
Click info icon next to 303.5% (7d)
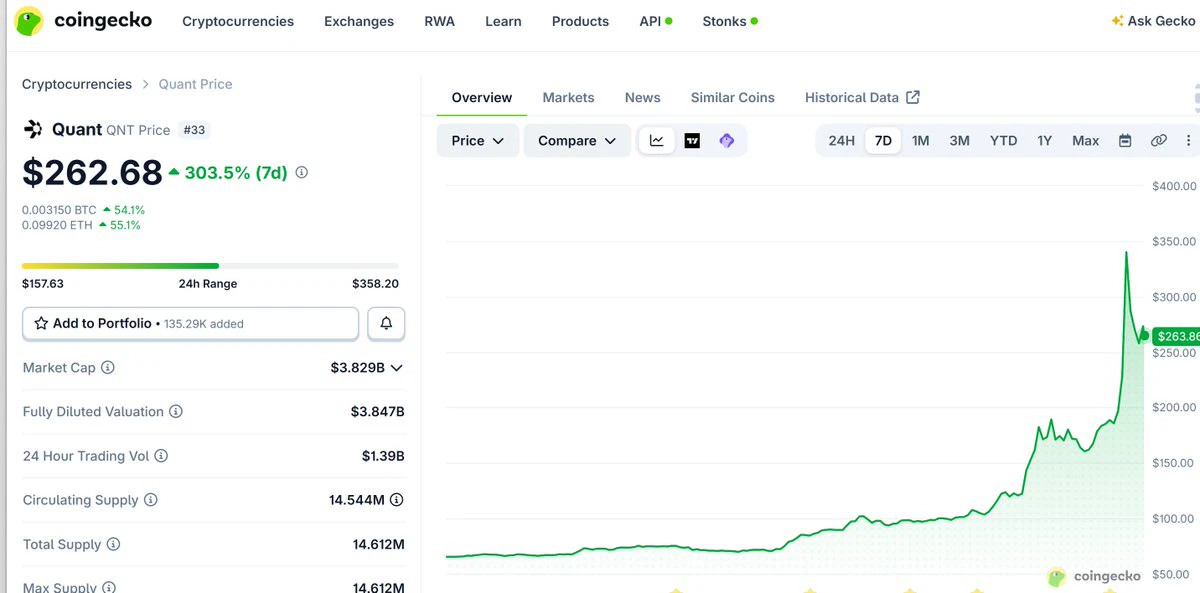pyautogui.click(x=301, y=172)
